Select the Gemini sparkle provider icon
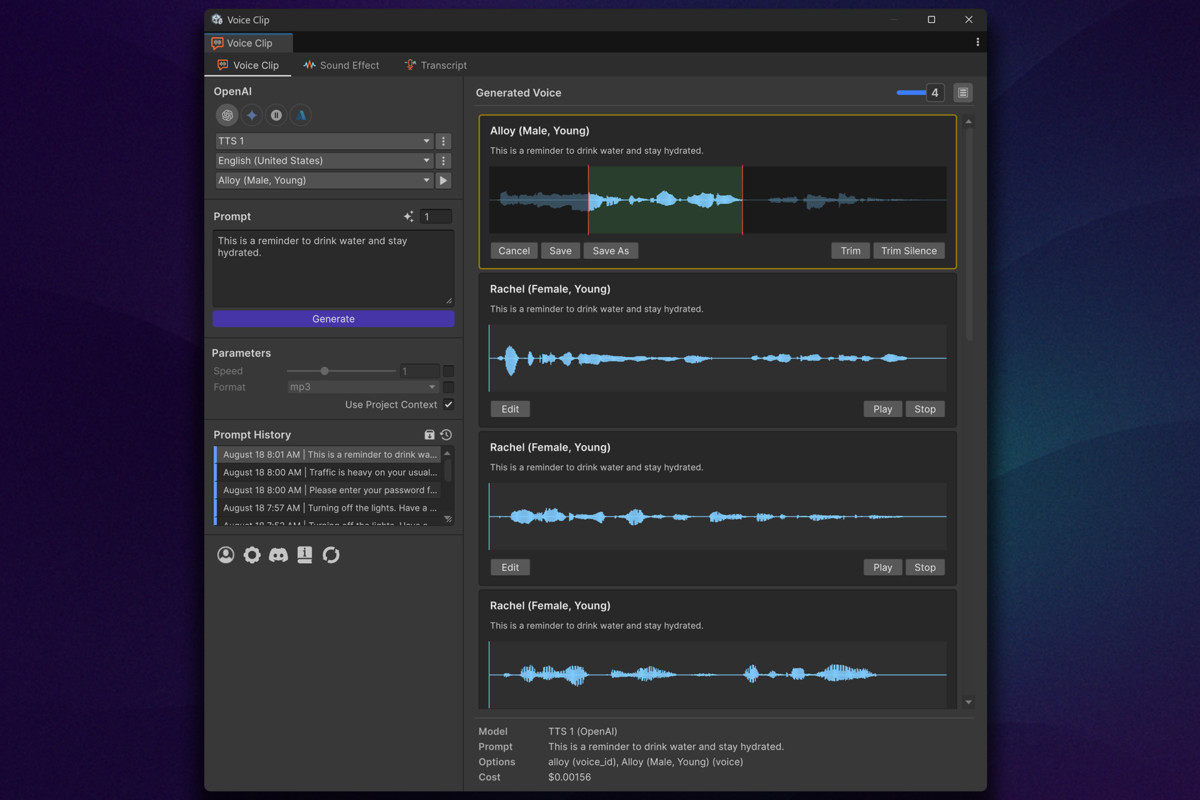 (x=252, y=115)
